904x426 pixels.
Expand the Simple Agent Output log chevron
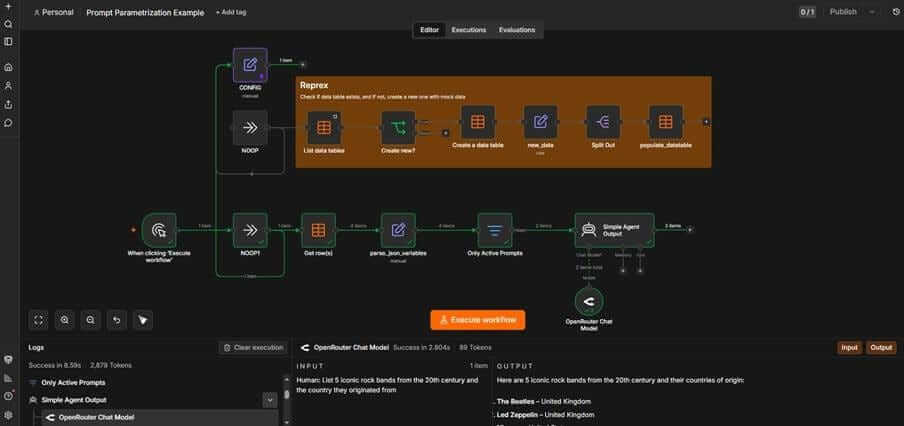tap(269, 399)
